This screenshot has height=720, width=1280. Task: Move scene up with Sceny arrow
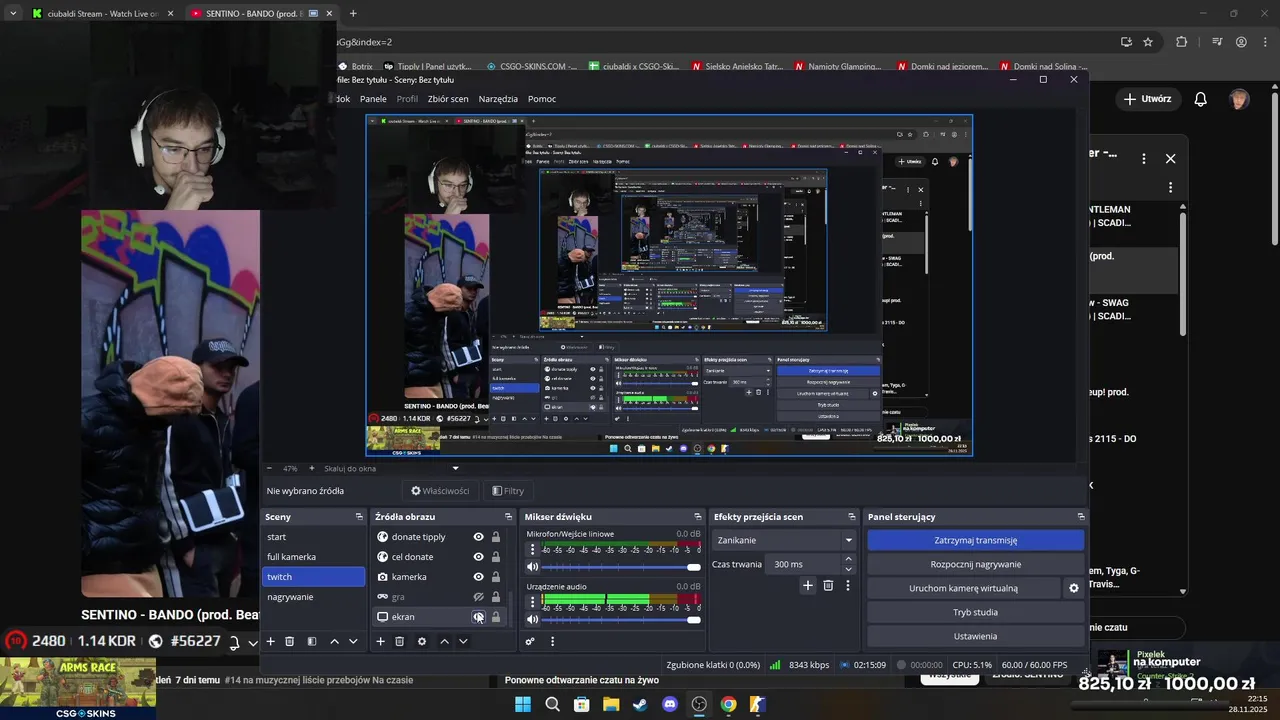click(334, 641)
